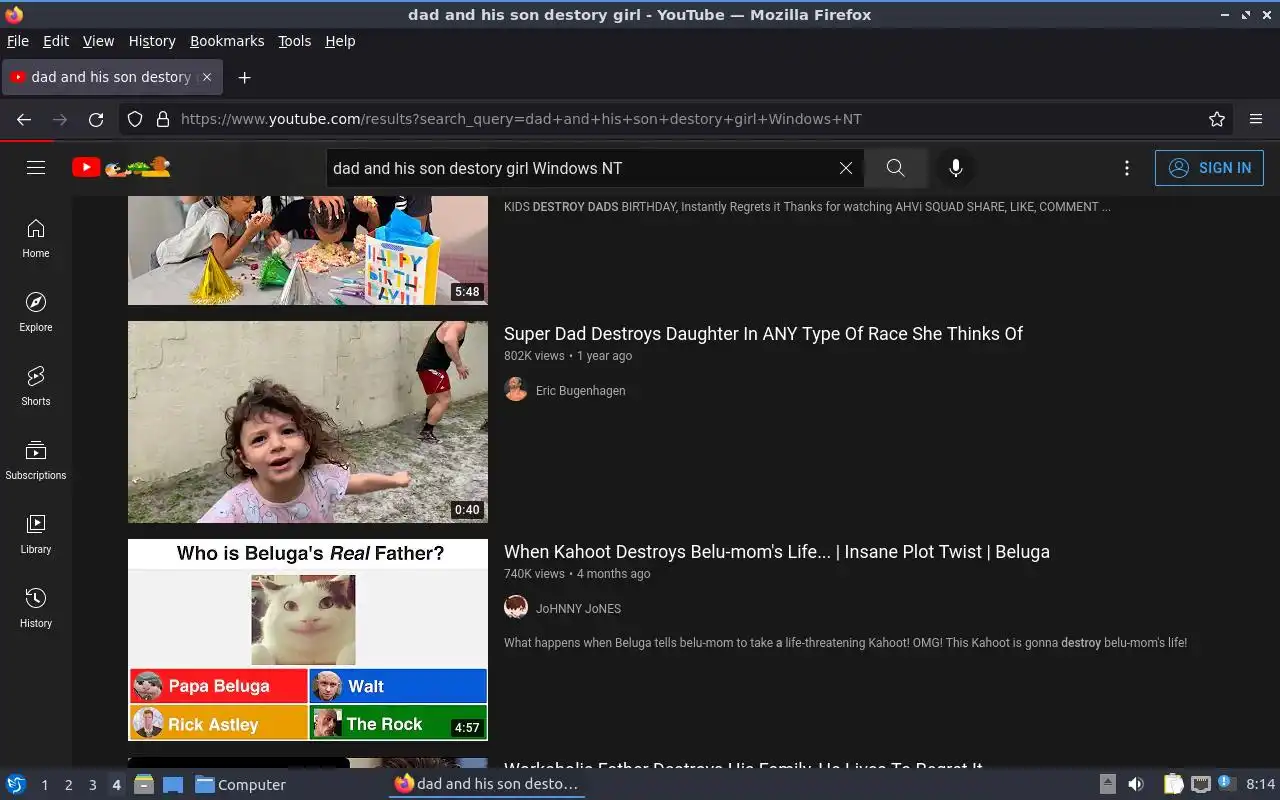Open the YouTube hamburger guide menu
Image resolution: width=1280 pixels, height=800 pixels.
pyautogui.click(x=36, y=168)
